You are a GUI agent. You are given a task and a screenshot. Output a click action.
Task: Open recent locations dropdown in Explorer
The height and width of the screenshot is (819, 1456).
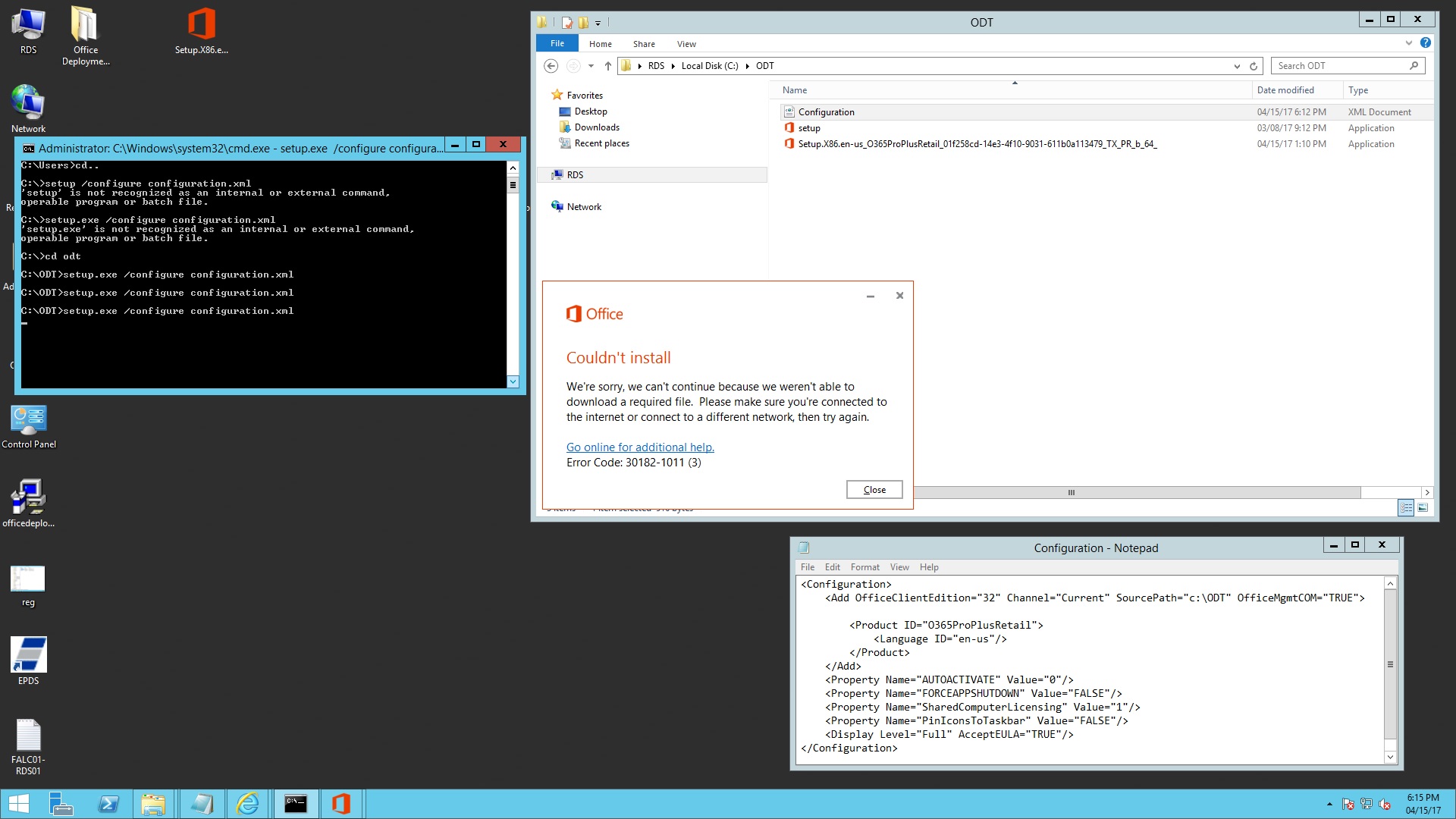[591, 66]
